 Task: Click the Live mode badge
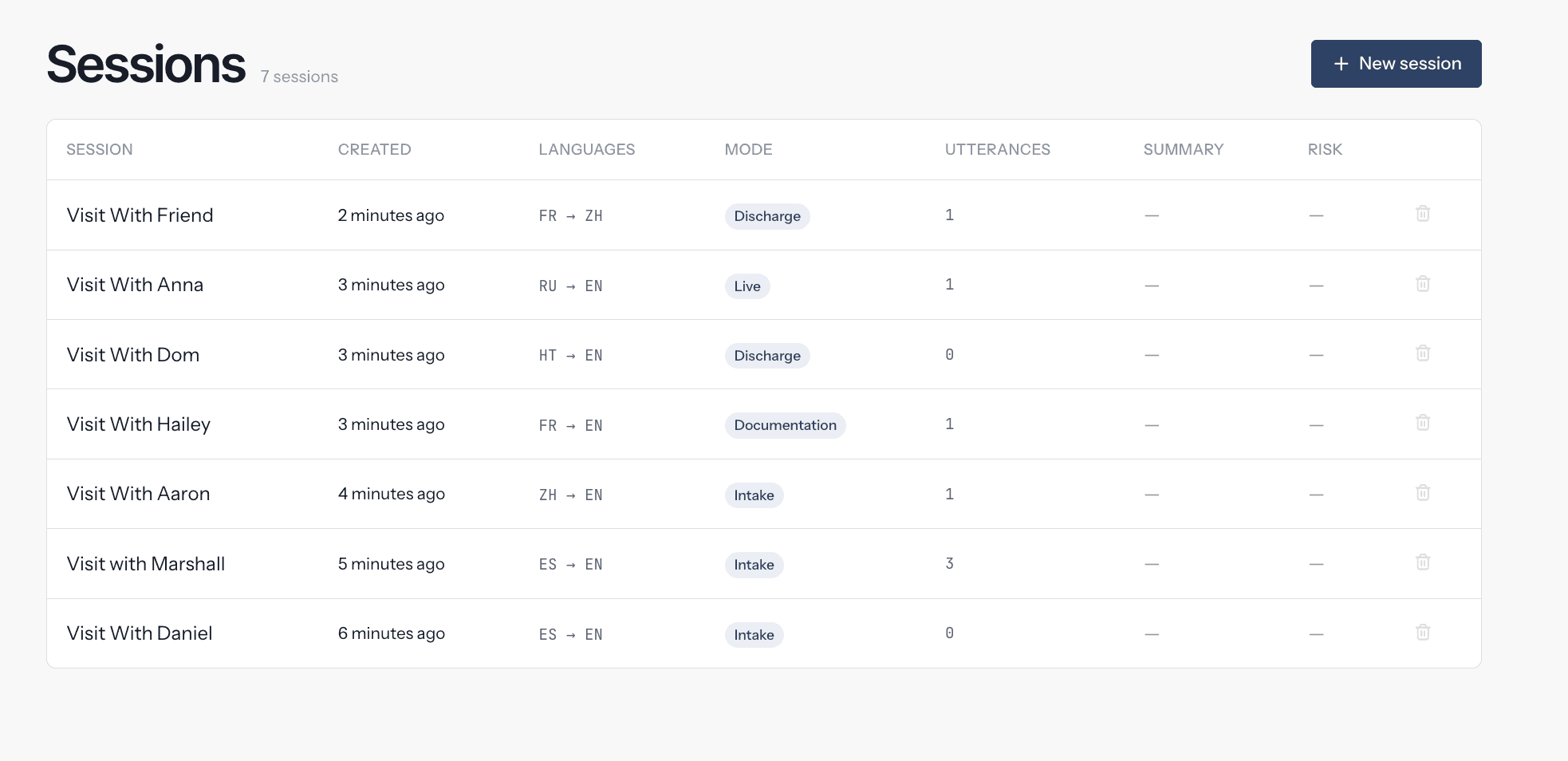pos(747,286)
